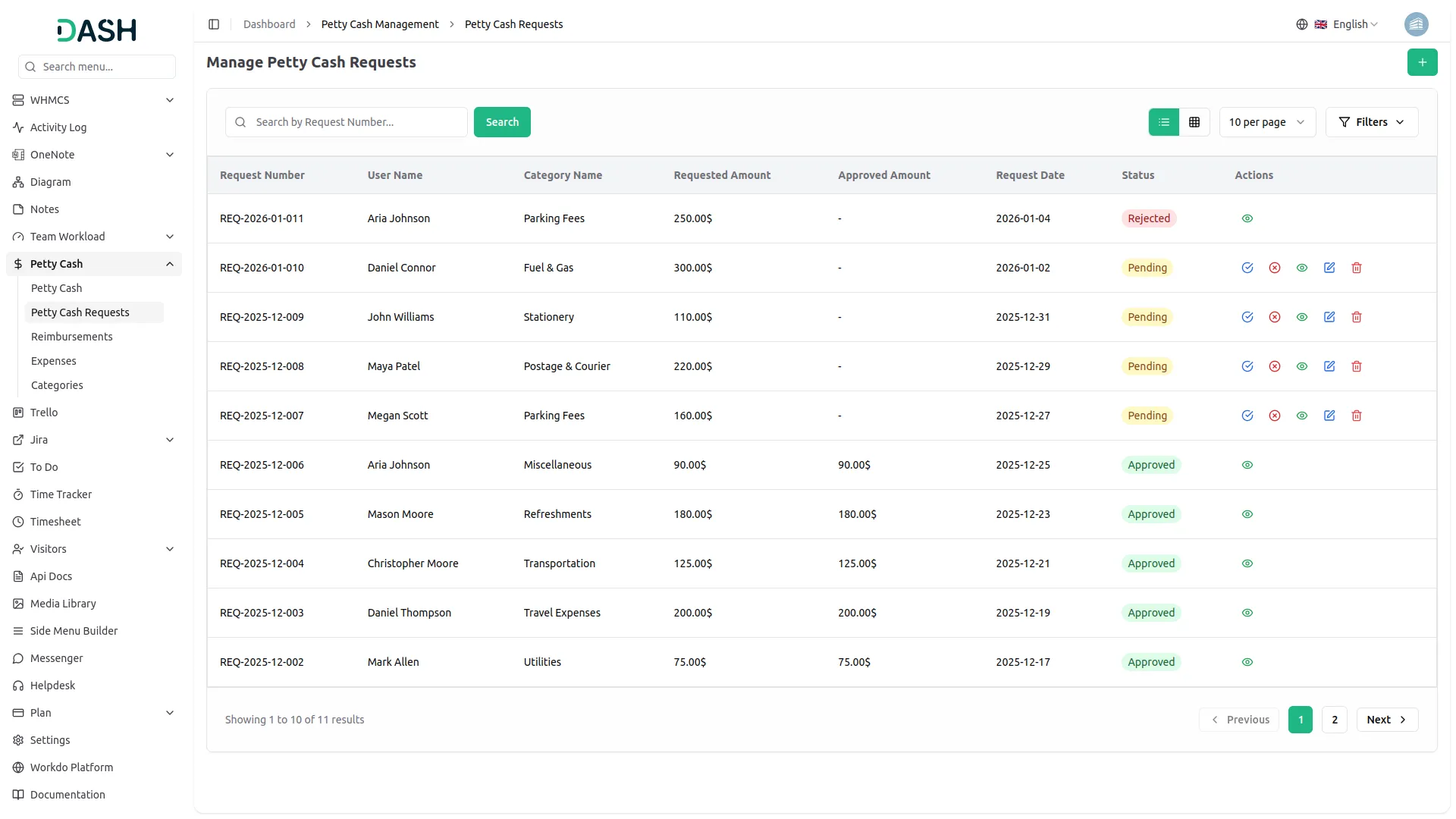Reject REQ-2025-12-009 using the red X icon
The width and height of the screenshot is (1456, 819).
(x=1275, y=317)
